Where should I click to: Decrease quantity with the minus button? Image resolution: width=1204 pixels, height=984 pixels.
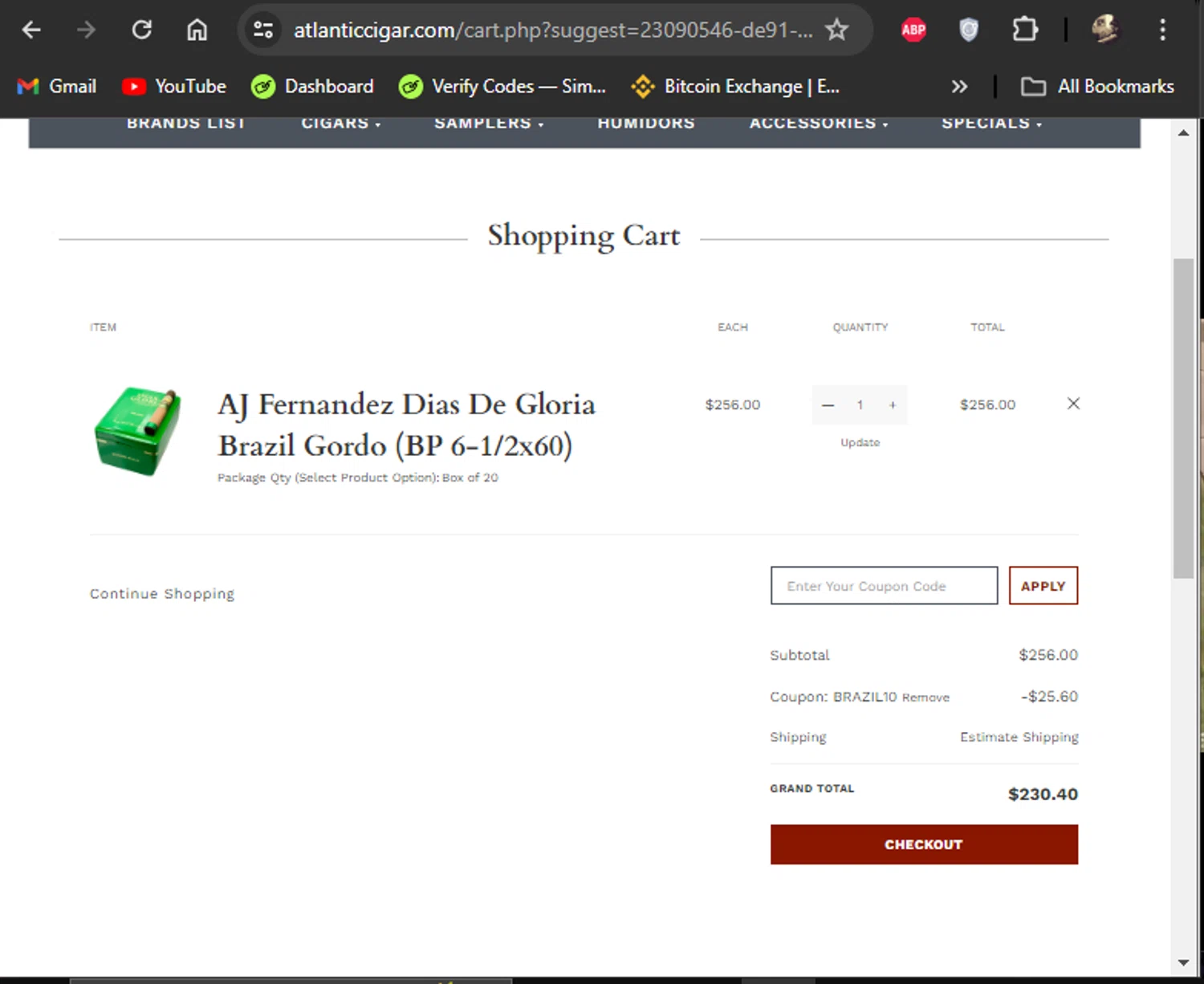coord(828,405)
